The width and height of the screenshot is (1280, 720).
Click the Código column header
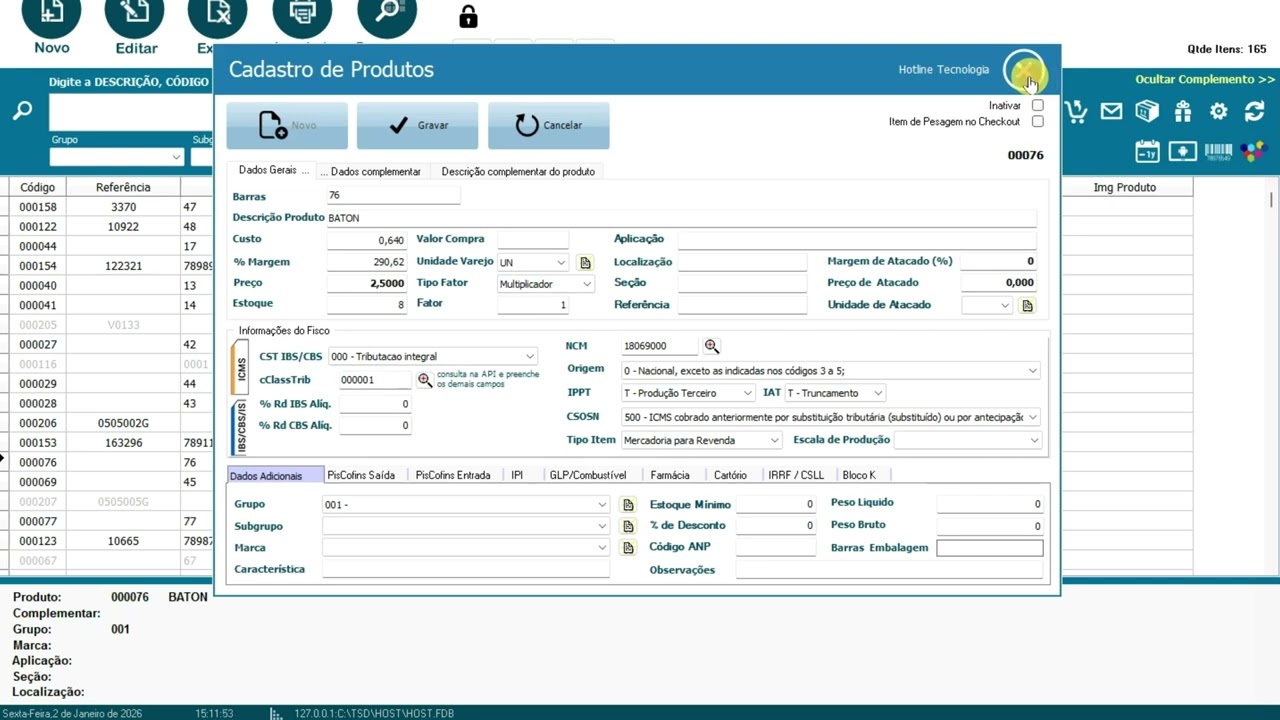tap(37, 187)
